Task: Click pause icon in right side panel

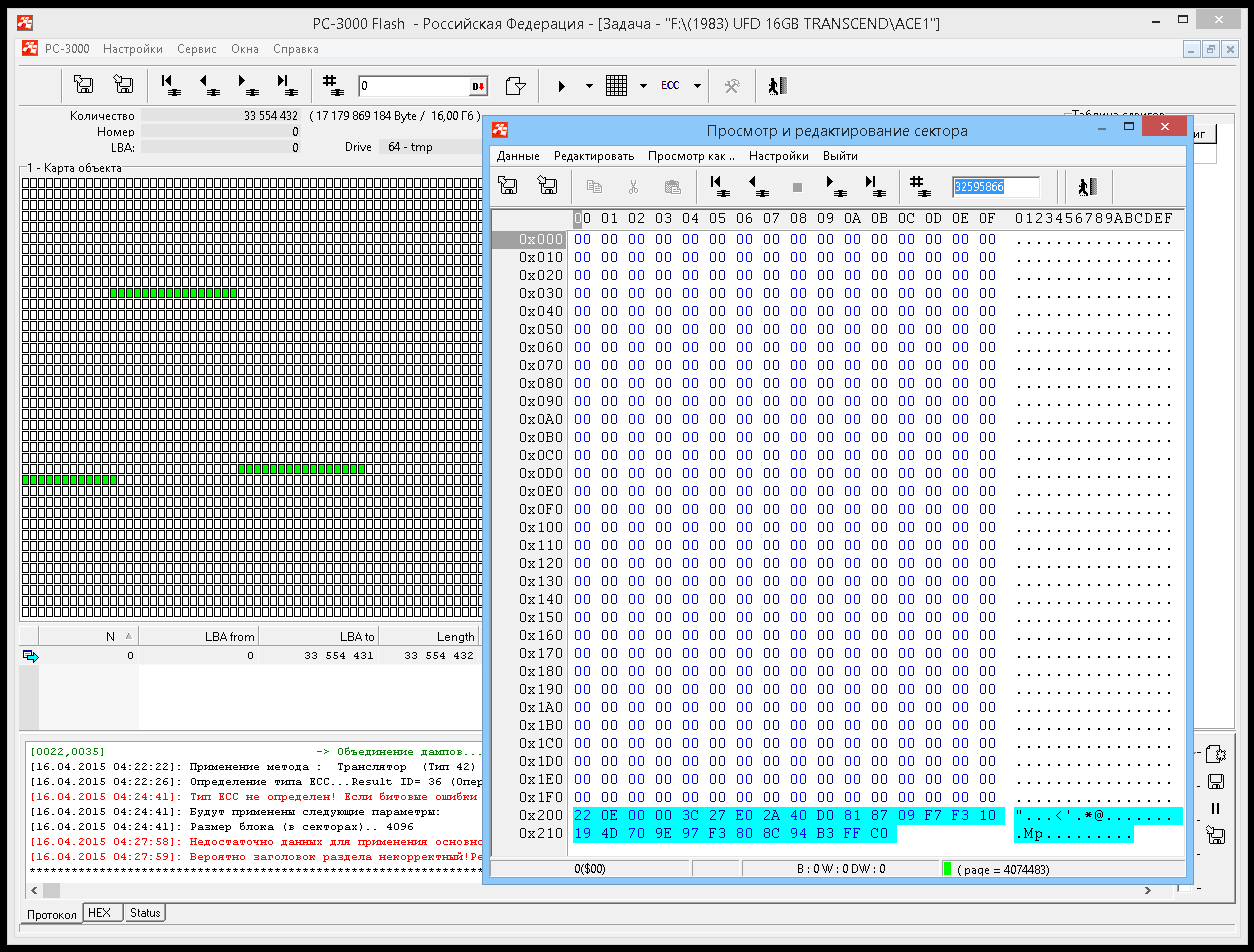Action: pyautogui.click(x=1216, y=808)
